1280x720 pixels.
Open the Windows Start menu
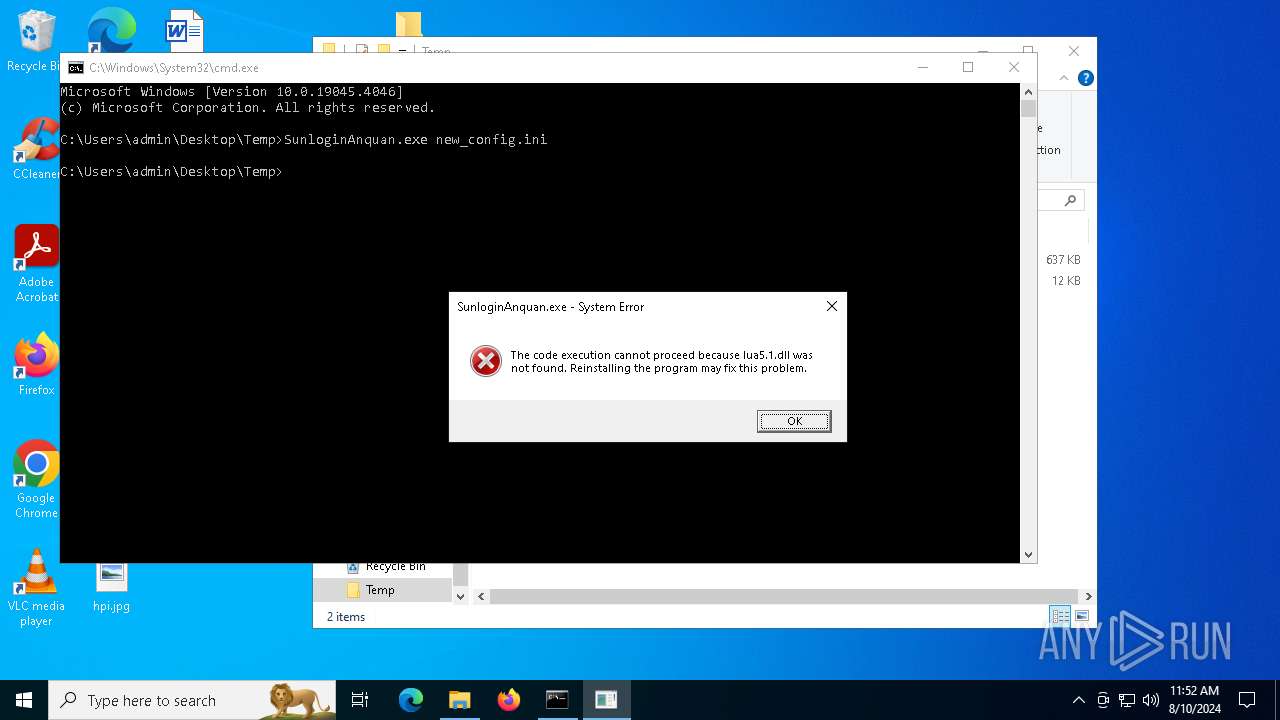(x=24, y=700)
